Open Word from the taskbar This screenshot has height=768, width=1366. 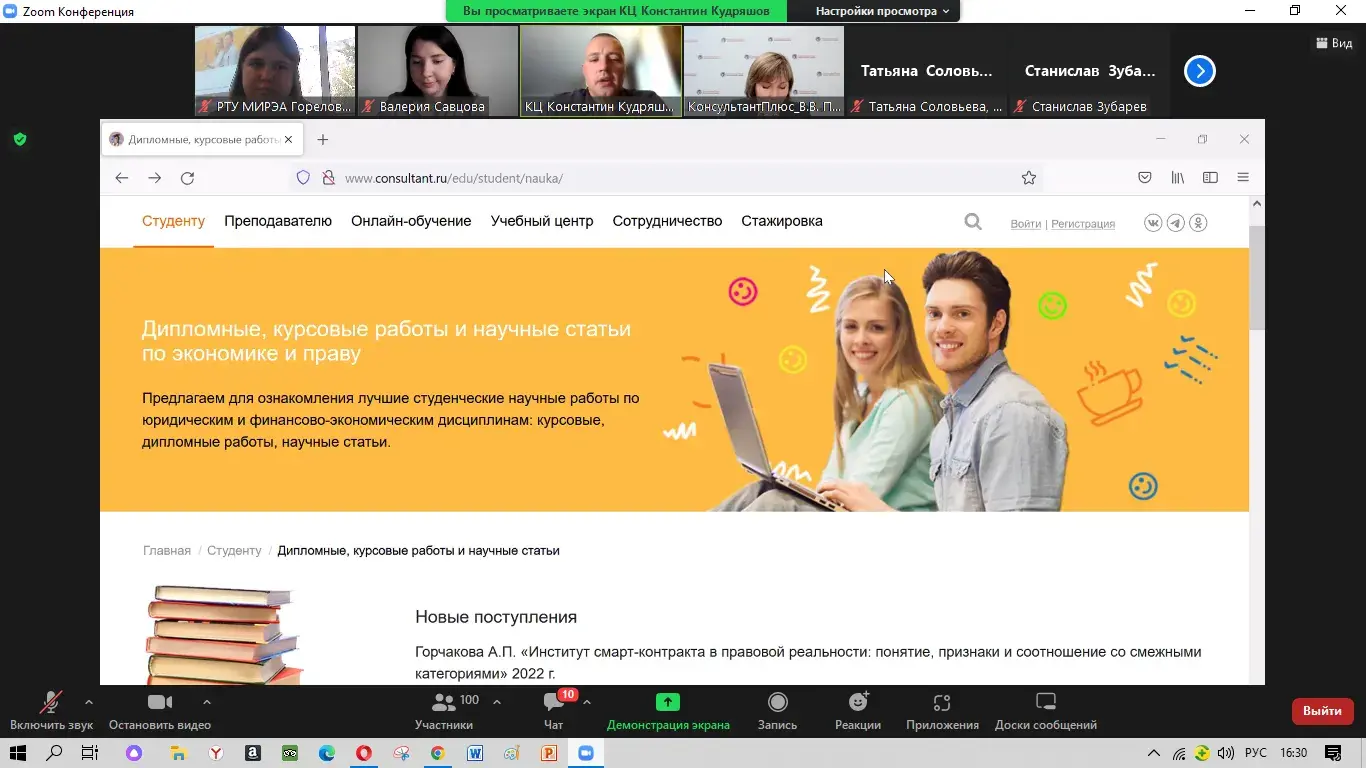(474, 753)
